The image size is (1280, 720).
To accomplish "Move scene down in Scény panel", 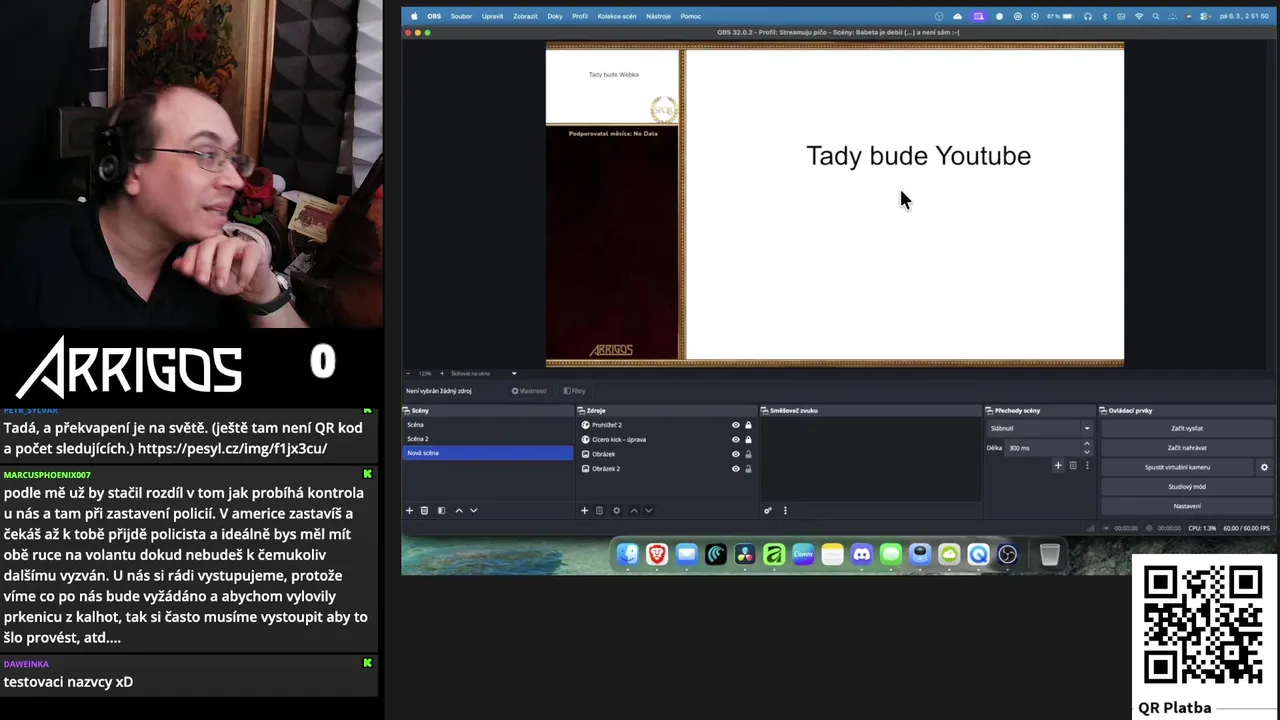I will (474, 511).
